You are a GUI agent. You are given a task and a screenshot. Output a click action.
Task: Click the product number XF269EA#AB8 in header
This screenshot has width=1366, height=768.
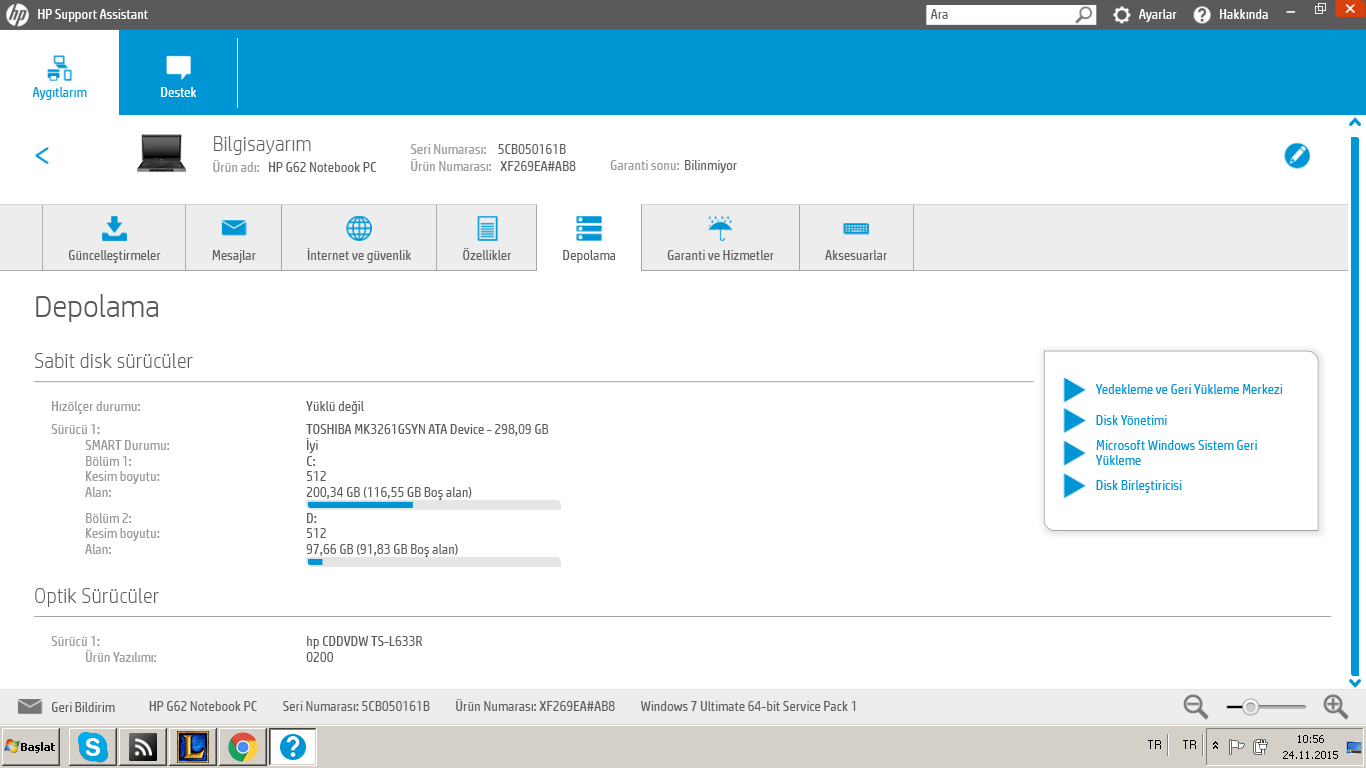(538, 166)
